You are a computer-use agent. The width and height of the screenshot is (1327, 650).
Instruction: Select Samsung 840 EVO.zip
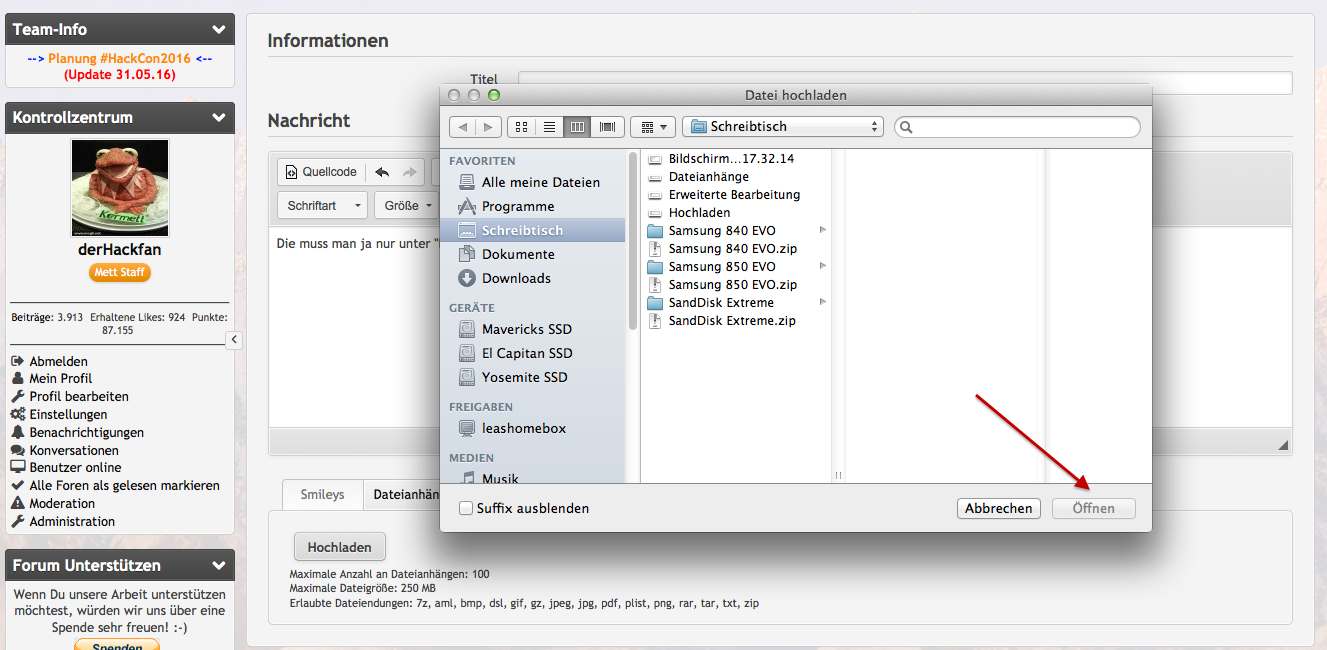(732, 249)
